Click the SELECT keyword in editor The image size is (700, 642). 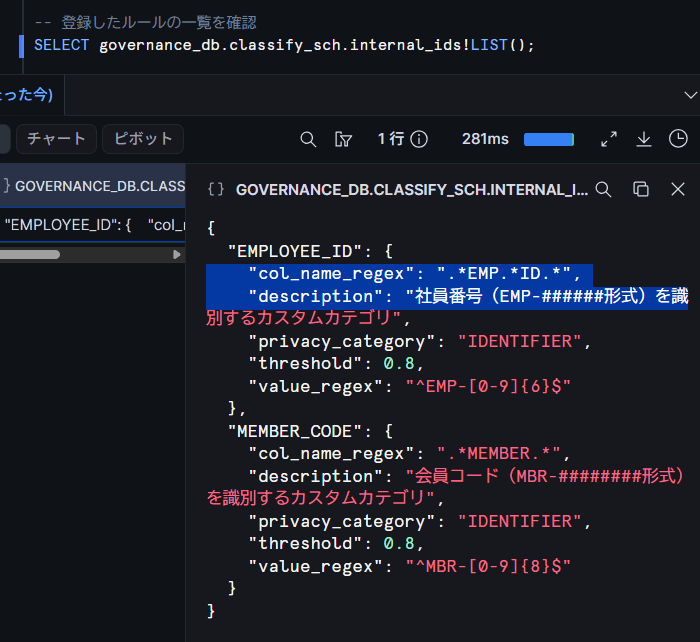62,45
